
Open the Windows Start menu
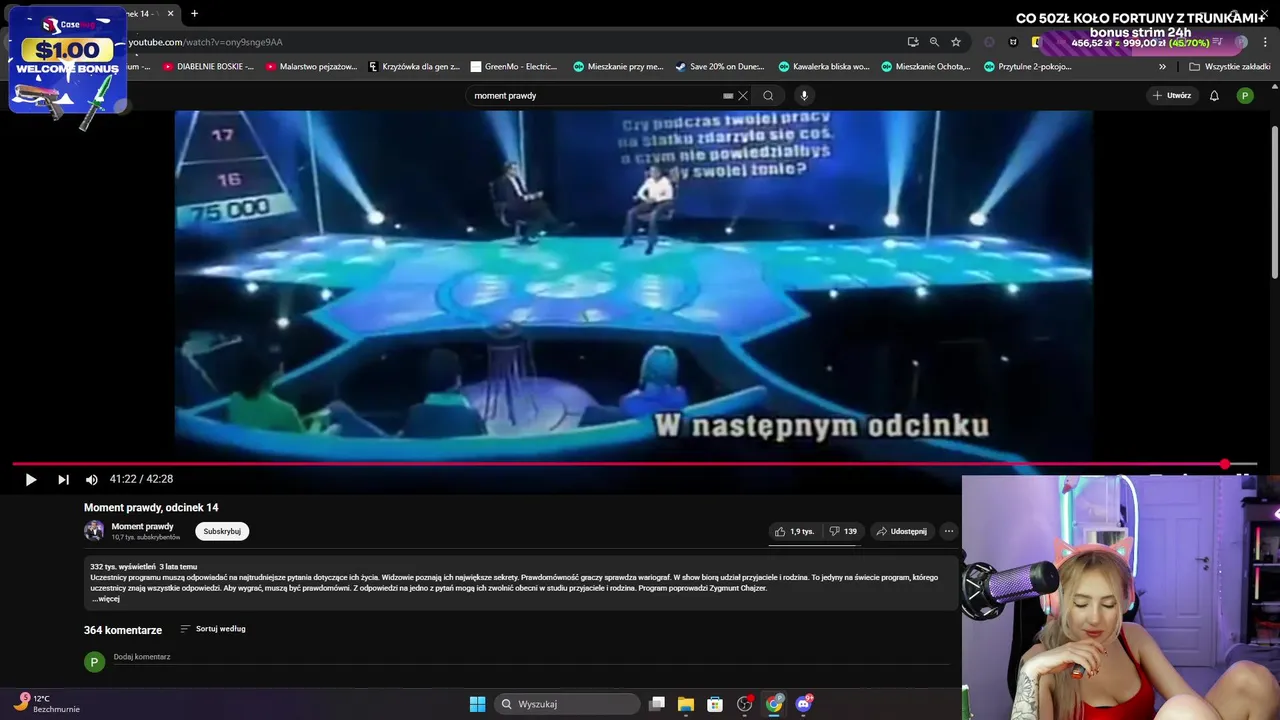point(477,704)
